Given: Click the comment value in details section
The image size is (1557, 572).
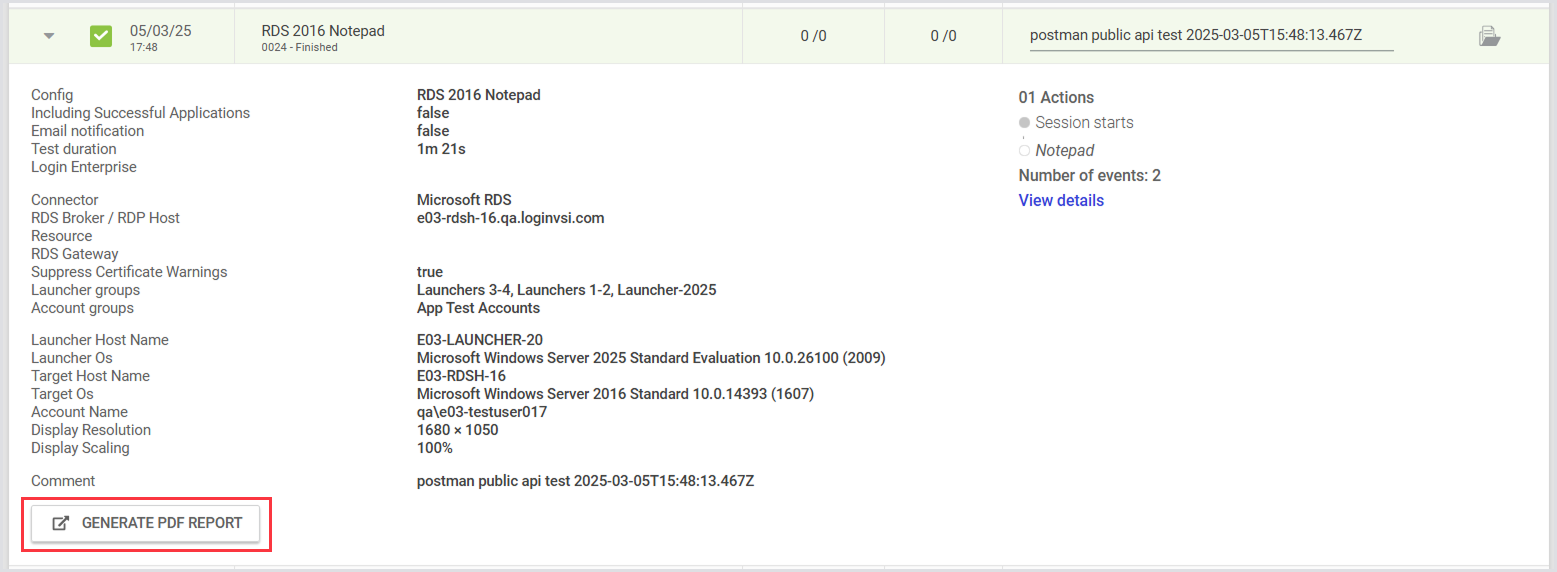Looking at the screenshot, I should coord(585,481).
